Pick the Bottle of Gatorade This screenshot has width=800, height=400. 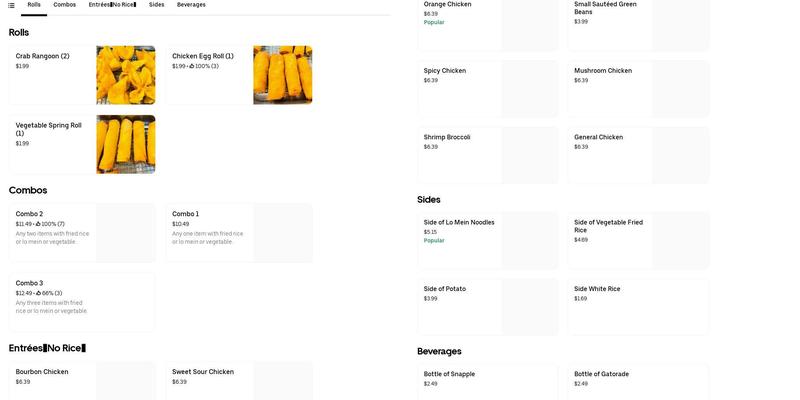638,381
